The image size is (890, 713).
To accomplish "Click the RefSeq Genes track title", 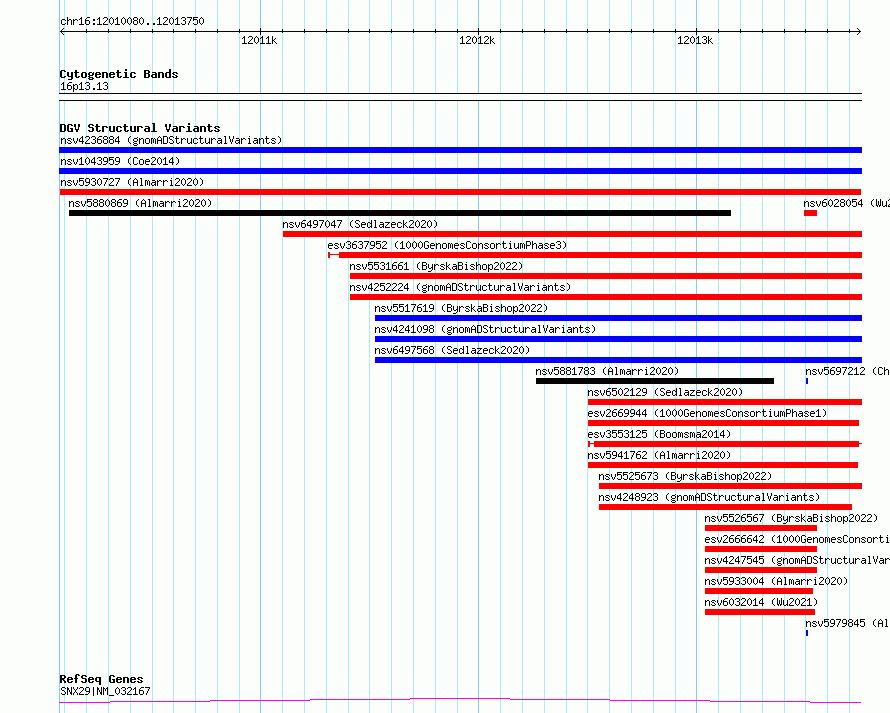I will [x=101, y=680].
